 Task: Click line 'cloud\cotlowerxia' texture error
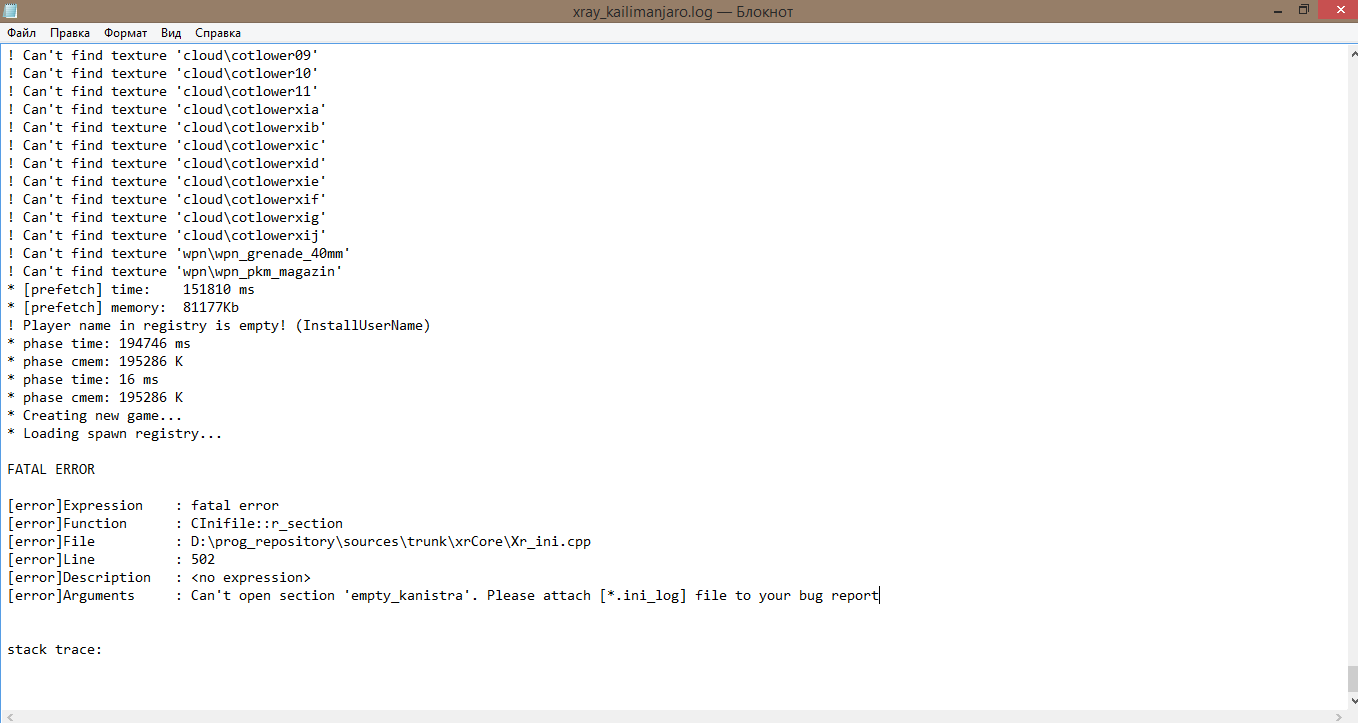tap(167, 109)
